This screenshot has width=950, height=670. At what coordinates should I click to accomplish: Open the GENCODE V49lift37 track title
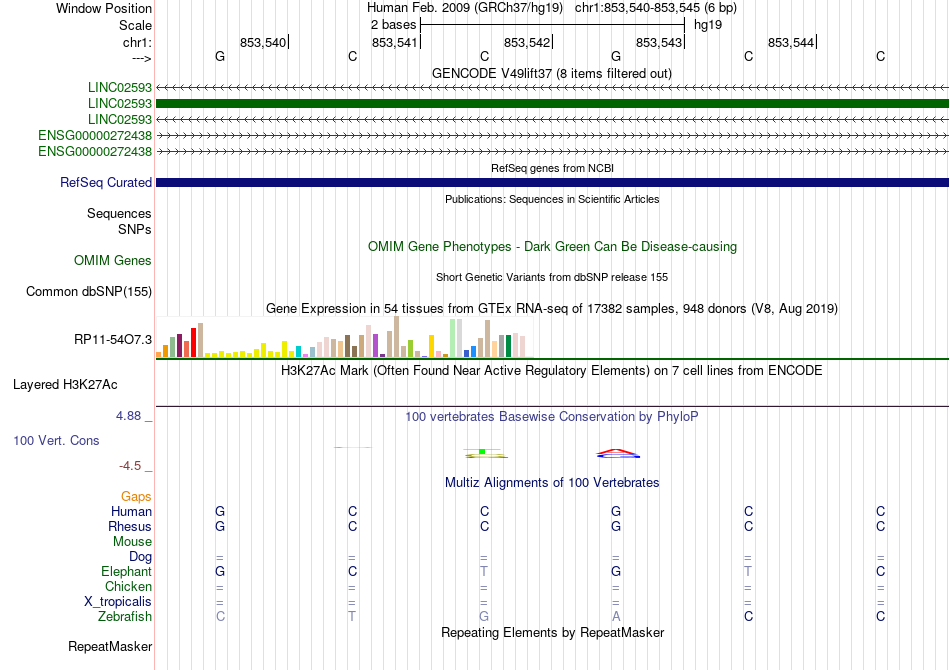tap(552, 73)
